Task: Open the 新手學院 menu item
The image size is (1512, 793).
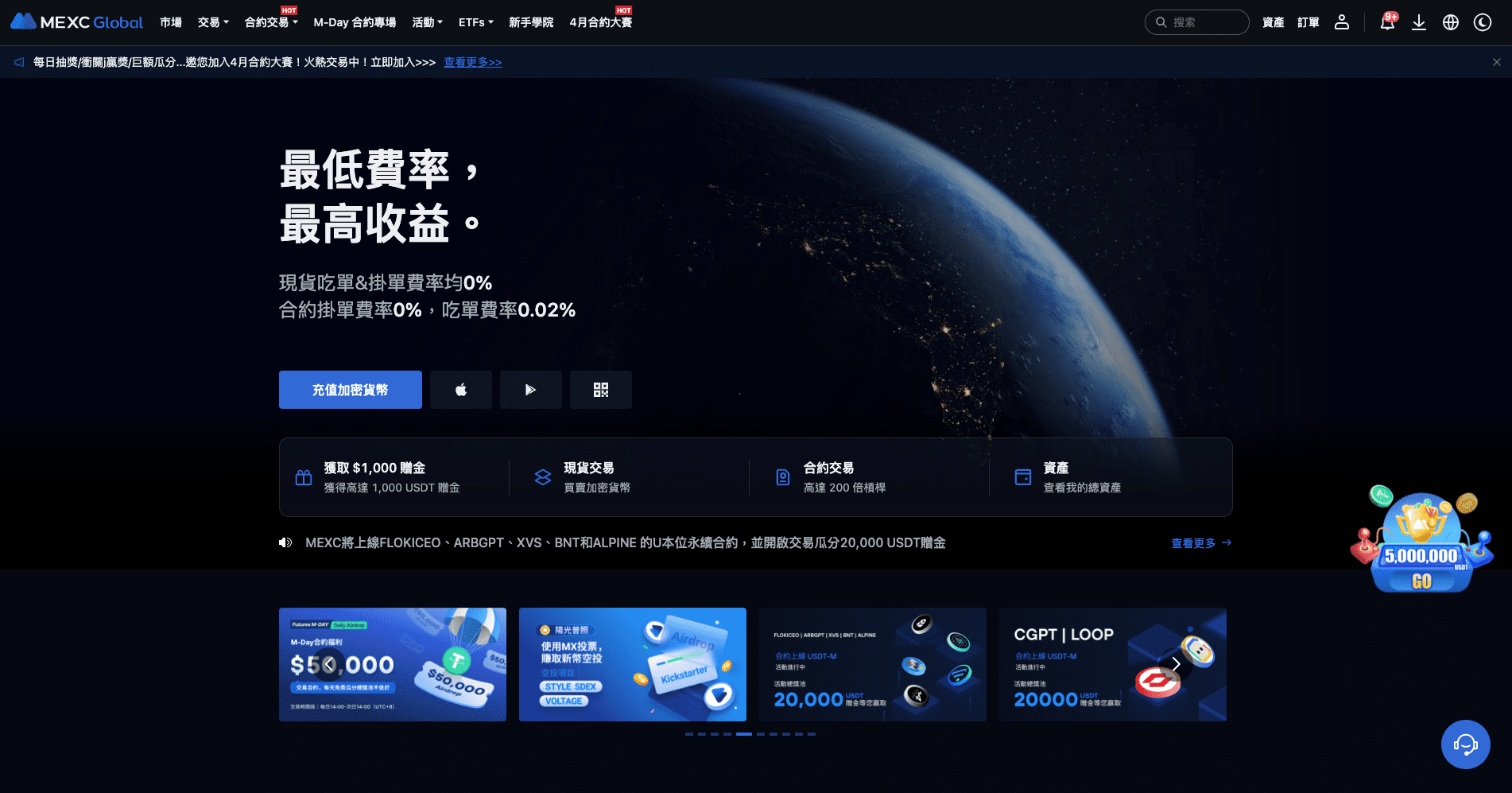Action: (531, 22)
